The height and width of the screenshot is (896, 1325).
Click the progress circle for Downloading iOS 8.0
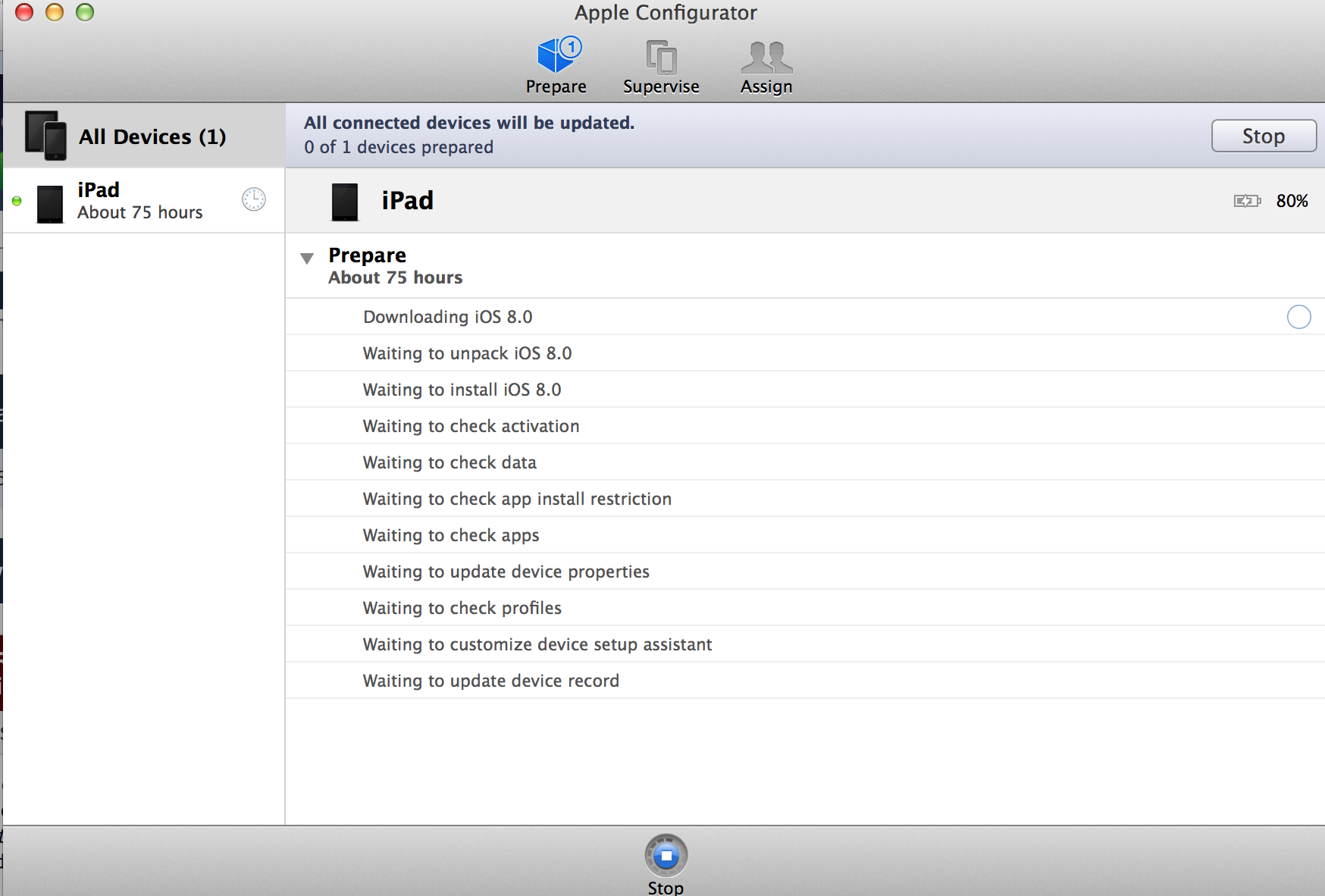tap(1298, 317)
